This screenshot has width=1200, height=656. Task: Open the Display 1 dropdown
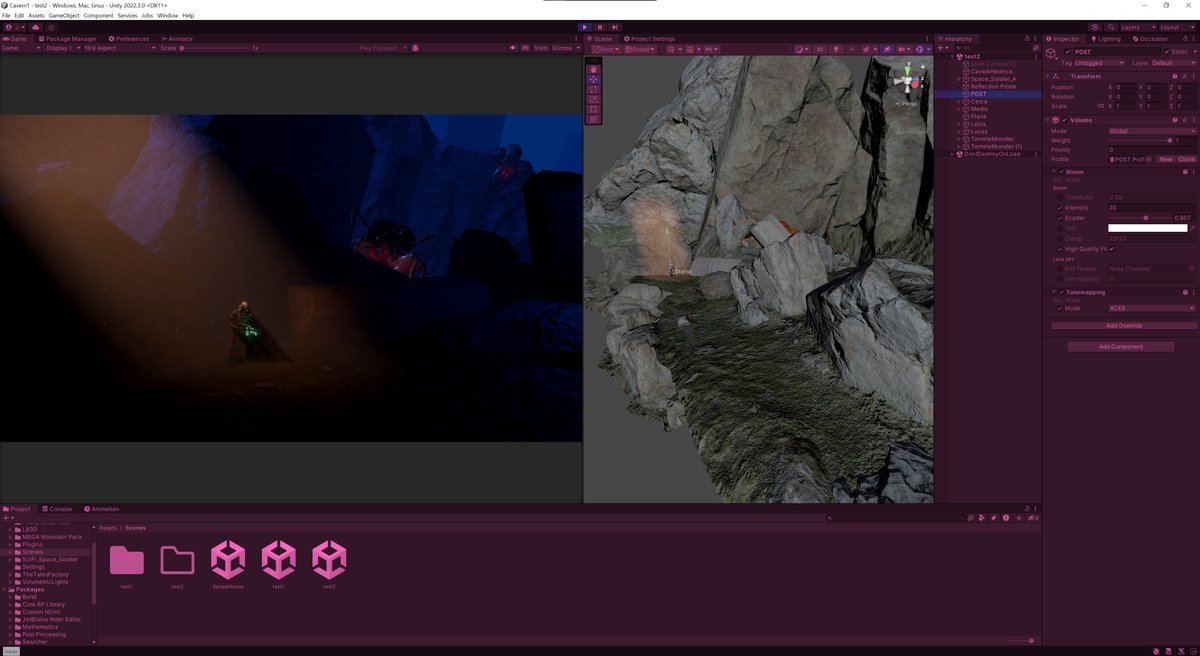click(62, 48)
